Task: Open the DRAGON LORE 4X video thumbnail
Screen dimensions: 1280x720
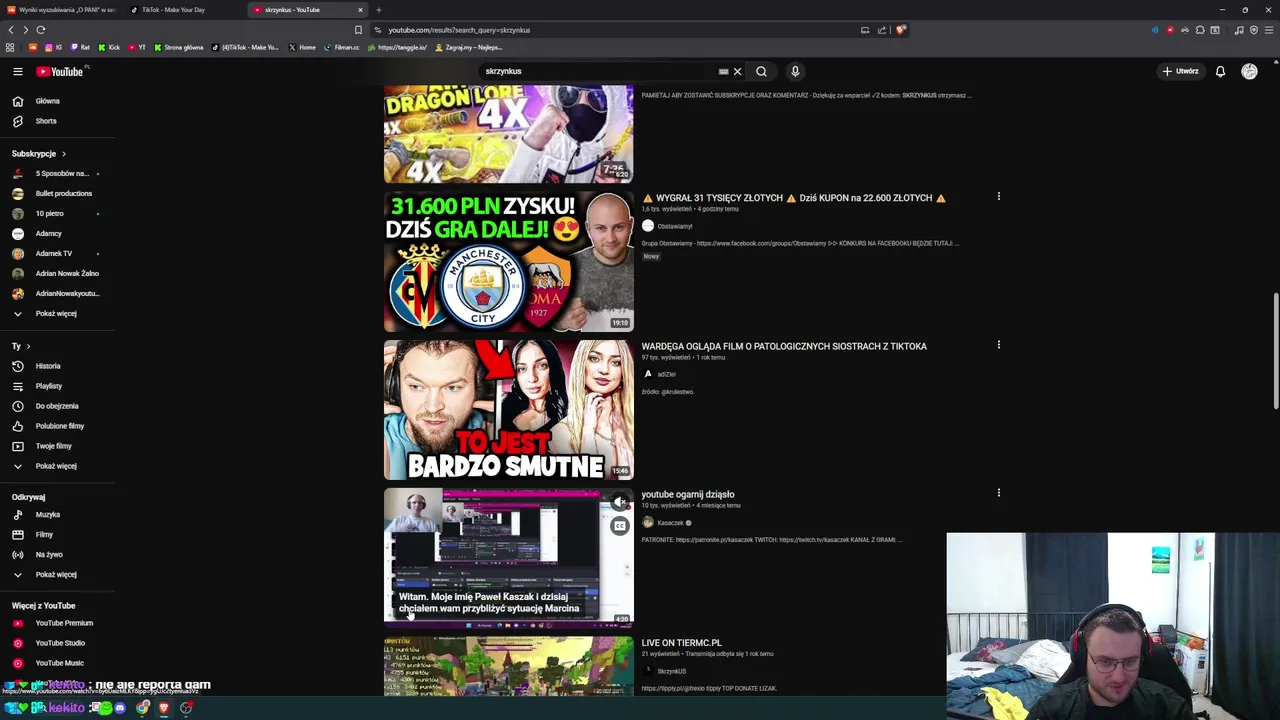Action: coord(508,134)
